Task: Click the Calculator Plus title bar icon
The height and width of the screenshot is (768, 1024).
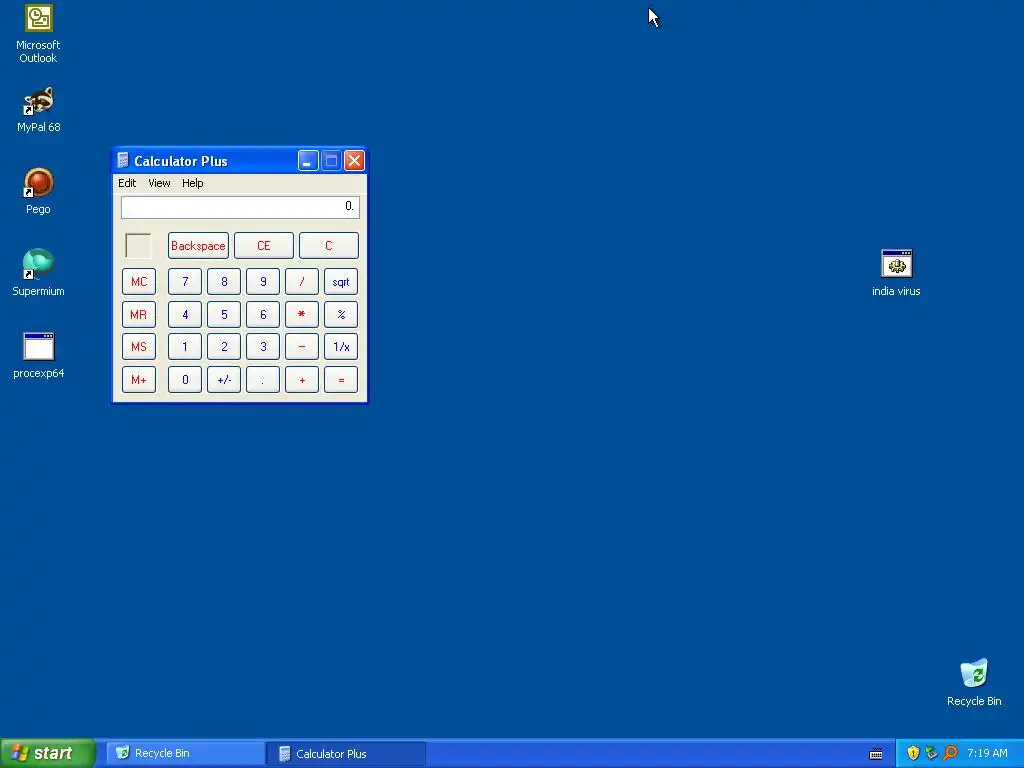Action: [123, 161]
